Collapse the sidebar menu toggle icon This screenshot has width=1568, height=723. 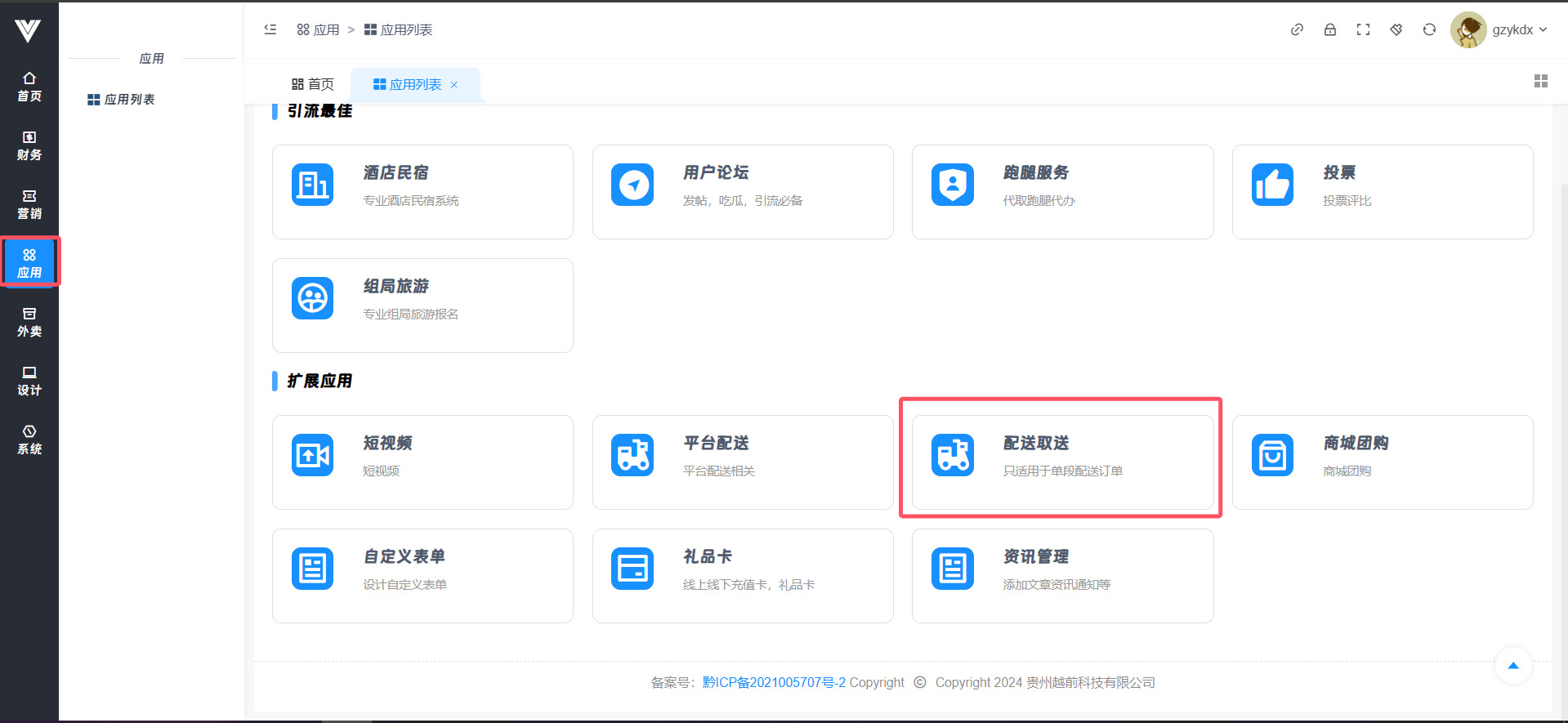click(270, 30)
